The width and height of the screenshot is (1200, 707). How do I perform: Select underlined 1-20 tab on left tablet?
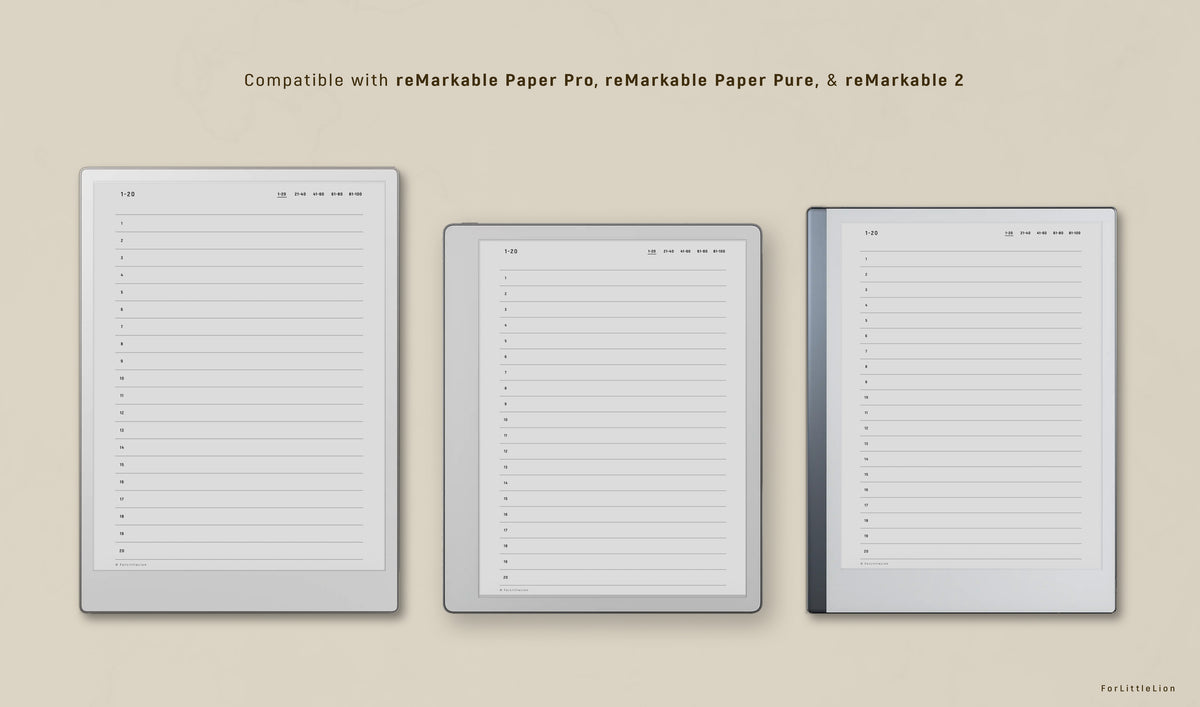pyautogui.click(x=282, y=193)
